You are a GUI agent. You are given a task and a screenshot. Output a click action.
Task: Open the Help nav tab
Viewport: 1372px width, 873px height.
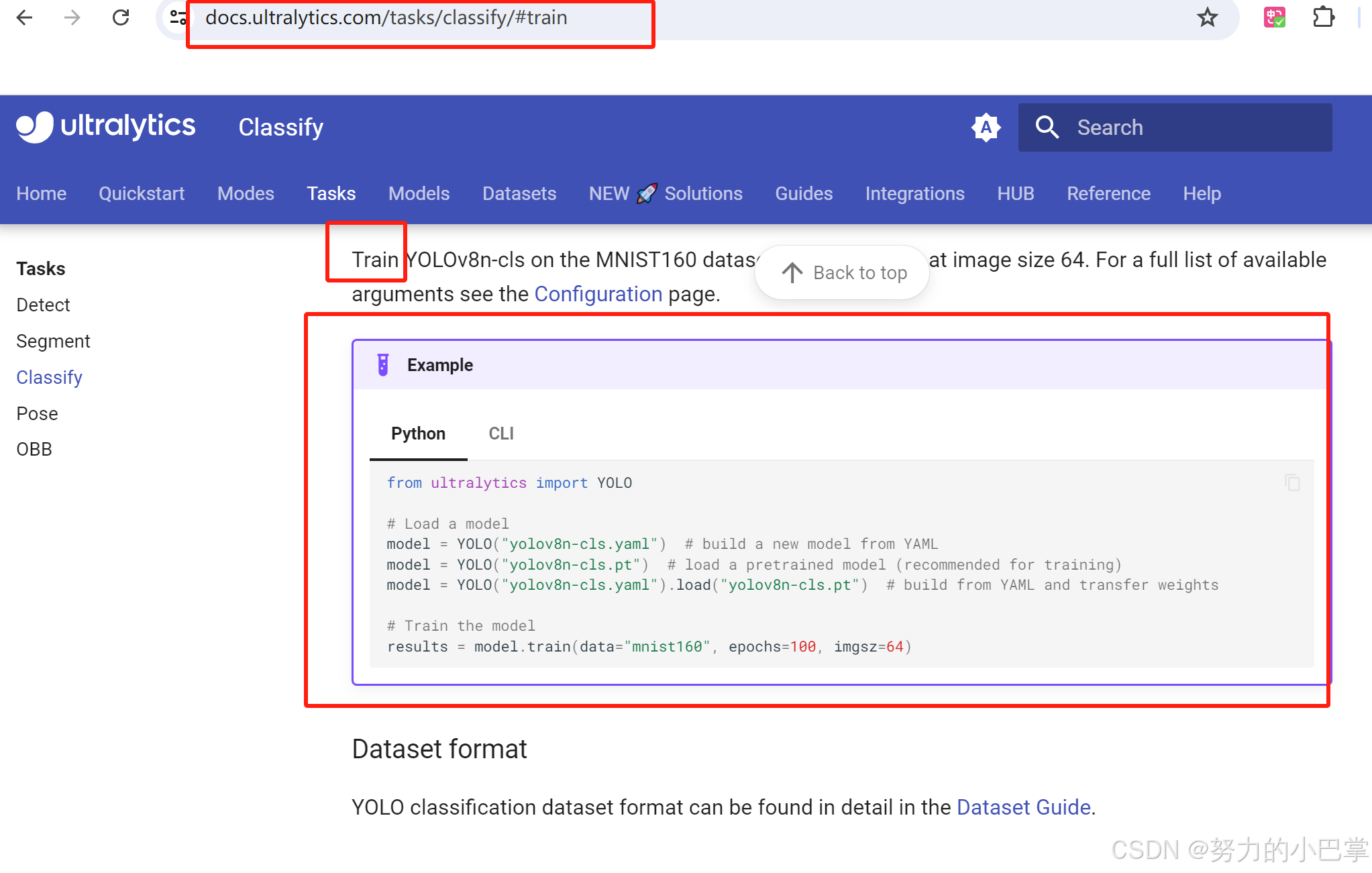(x=1202, y=194)
